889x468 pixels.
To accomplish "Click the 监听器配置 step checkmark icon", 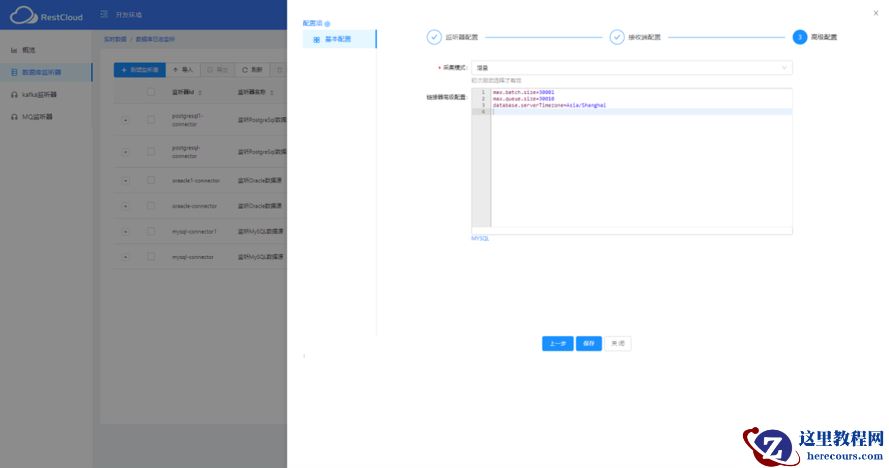I will [x=434, y=37].
